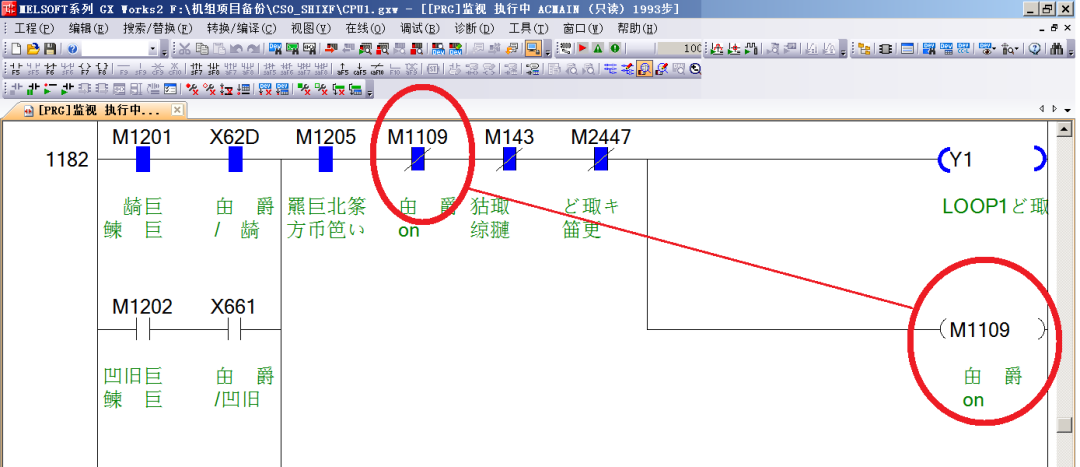Open the 转换/编译(C) menu
The image size is (1080, 467).
pos(241,29)
